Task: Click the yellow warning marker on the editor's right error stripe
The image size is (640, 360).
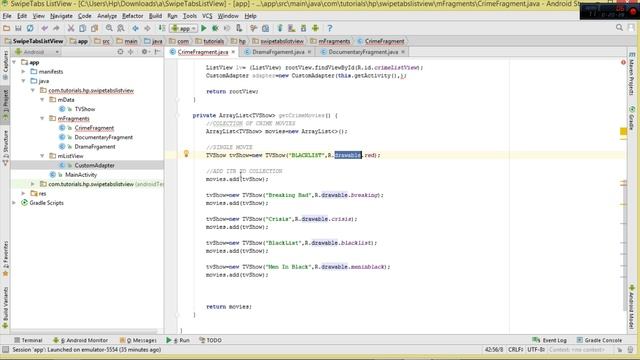Action: point(623,131)
